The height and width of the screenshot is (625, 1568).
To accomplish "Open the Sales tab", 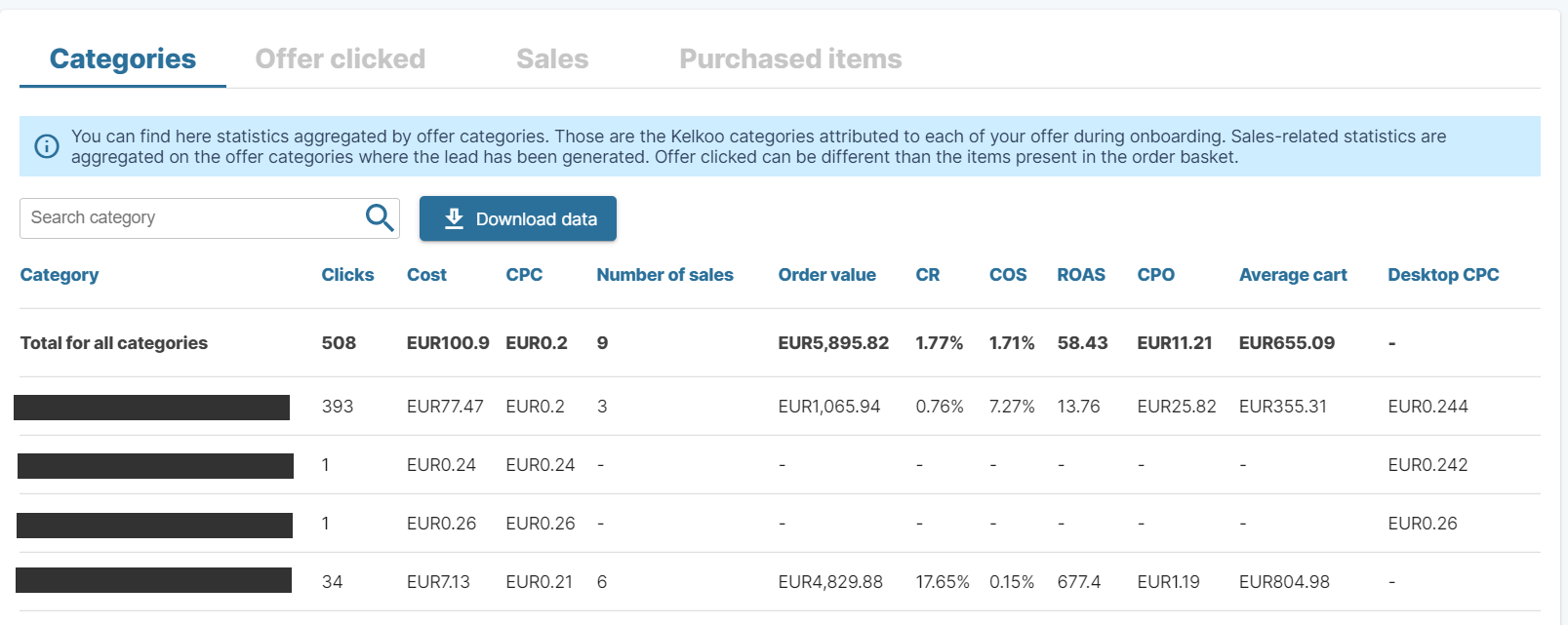I will (x=552, y=59).
